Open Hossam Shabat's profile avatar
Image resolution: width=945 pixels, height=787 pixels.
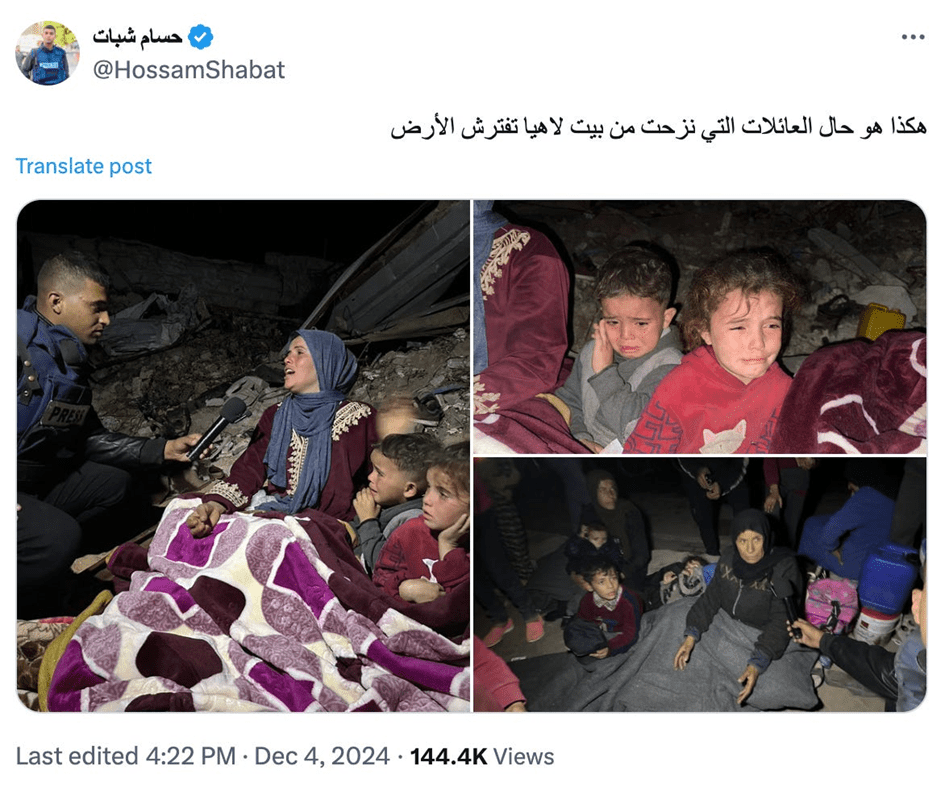47,54
